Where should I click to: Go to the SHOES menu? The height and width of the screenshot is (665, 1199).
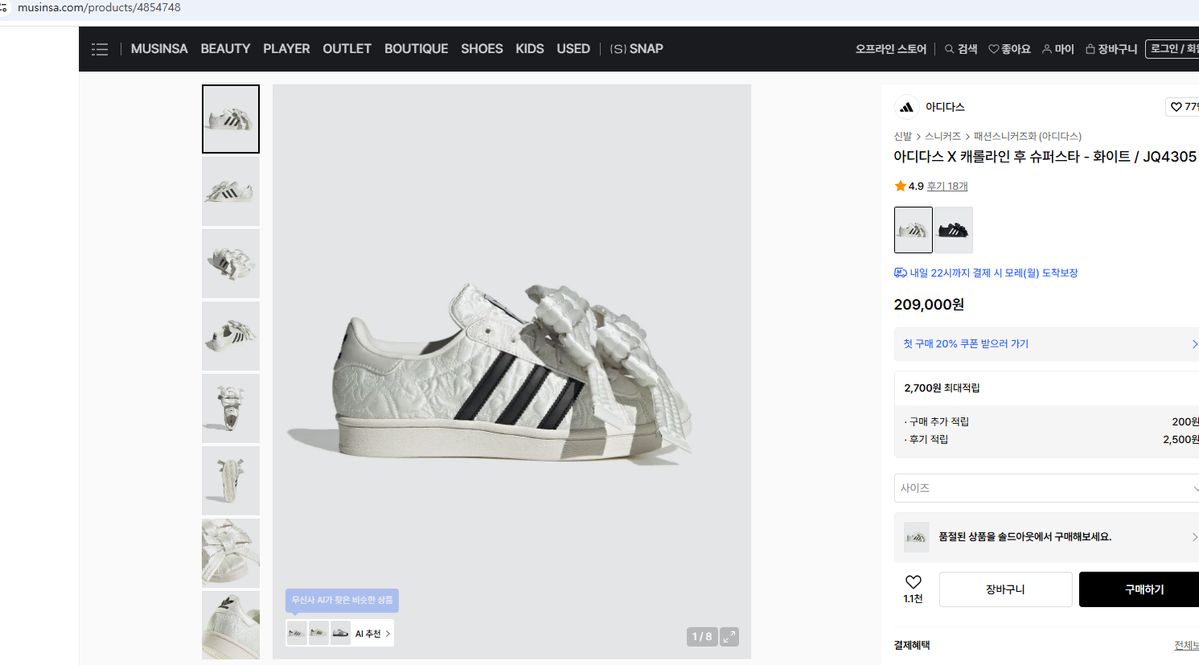coord(482,49)
